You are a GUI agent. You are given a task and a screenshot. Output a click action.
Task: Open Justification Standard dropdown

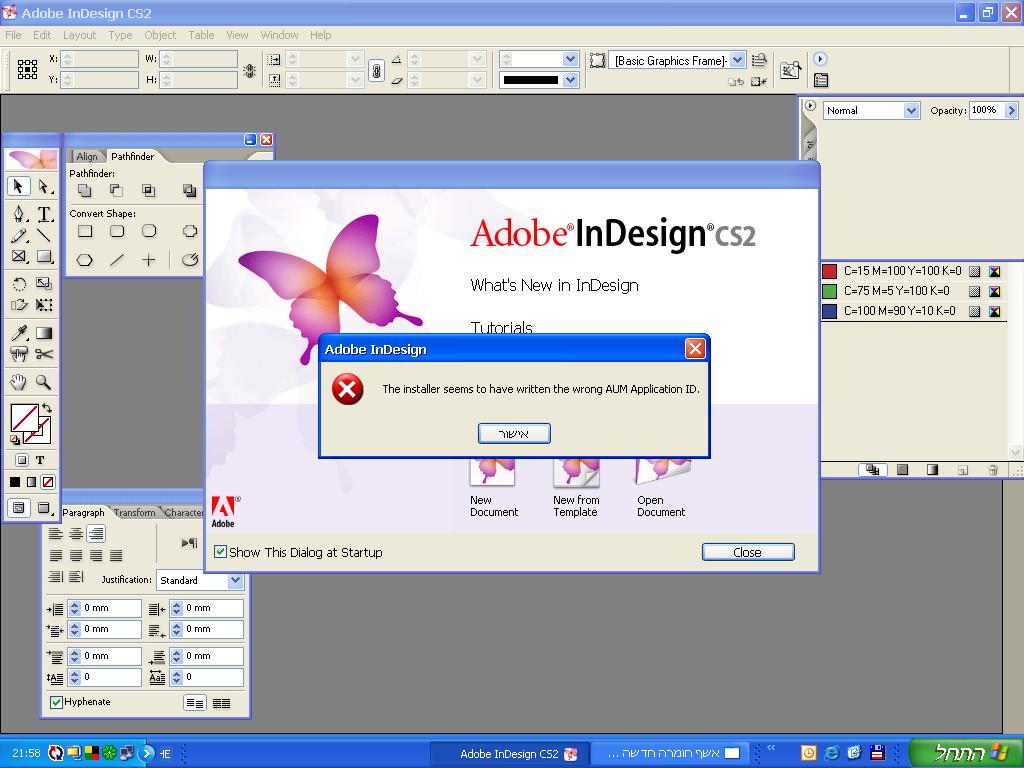coord(236,580)
